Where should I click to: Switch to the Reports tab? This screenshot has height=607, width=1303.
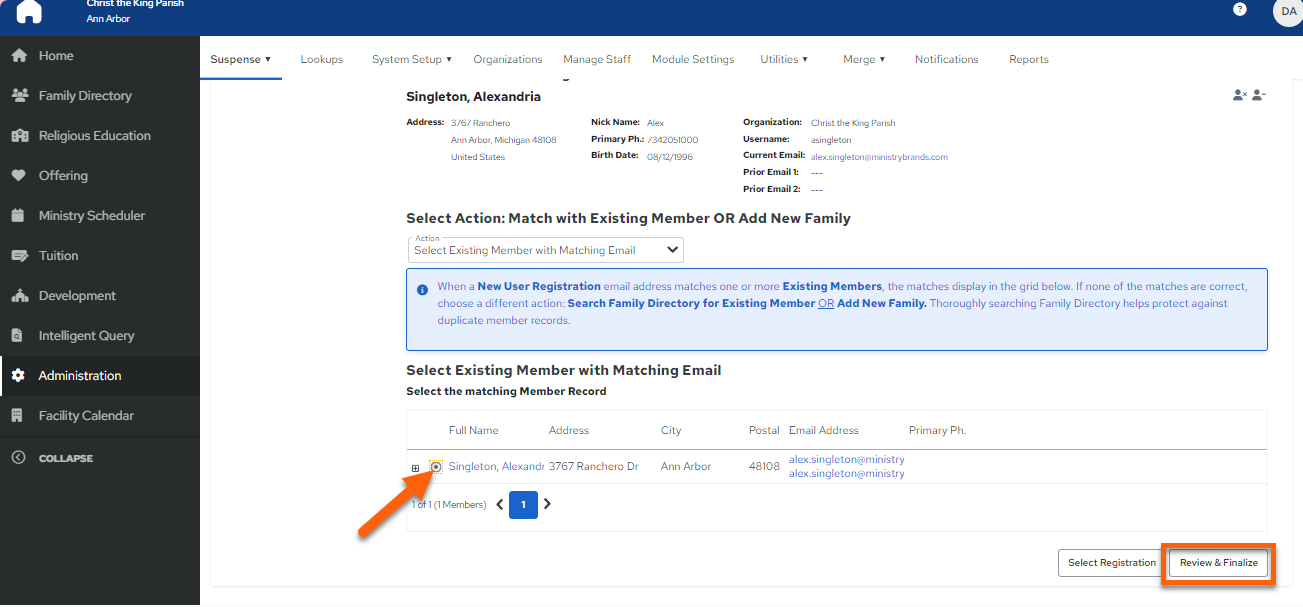[x=1029, y=59]
